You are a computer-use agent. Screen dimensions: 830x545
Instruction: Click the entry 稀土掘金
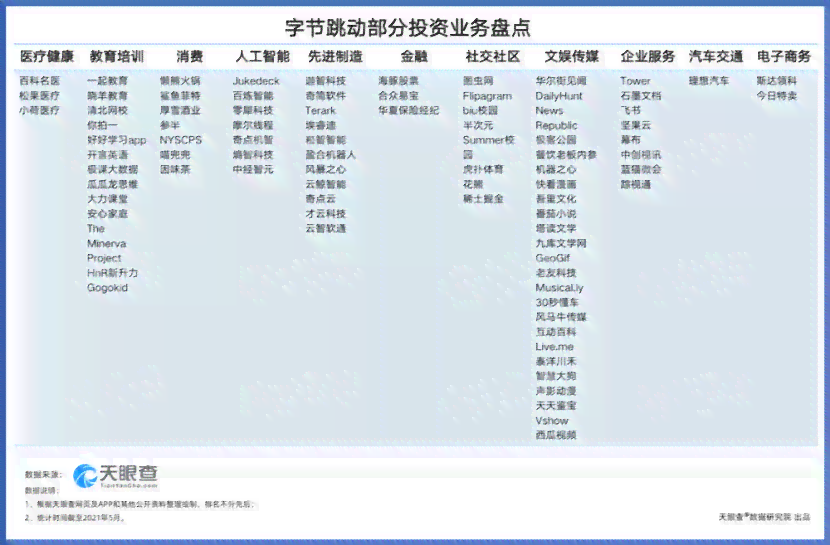click(x=483, y=199)
